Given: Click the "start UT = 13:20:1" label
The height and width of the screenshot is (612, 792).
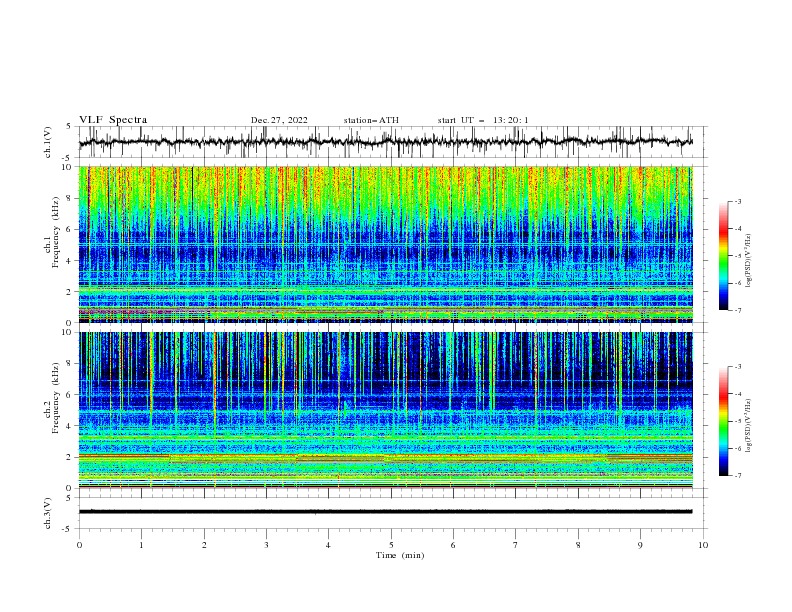Looking at the screenshot, I should [483, 120].
